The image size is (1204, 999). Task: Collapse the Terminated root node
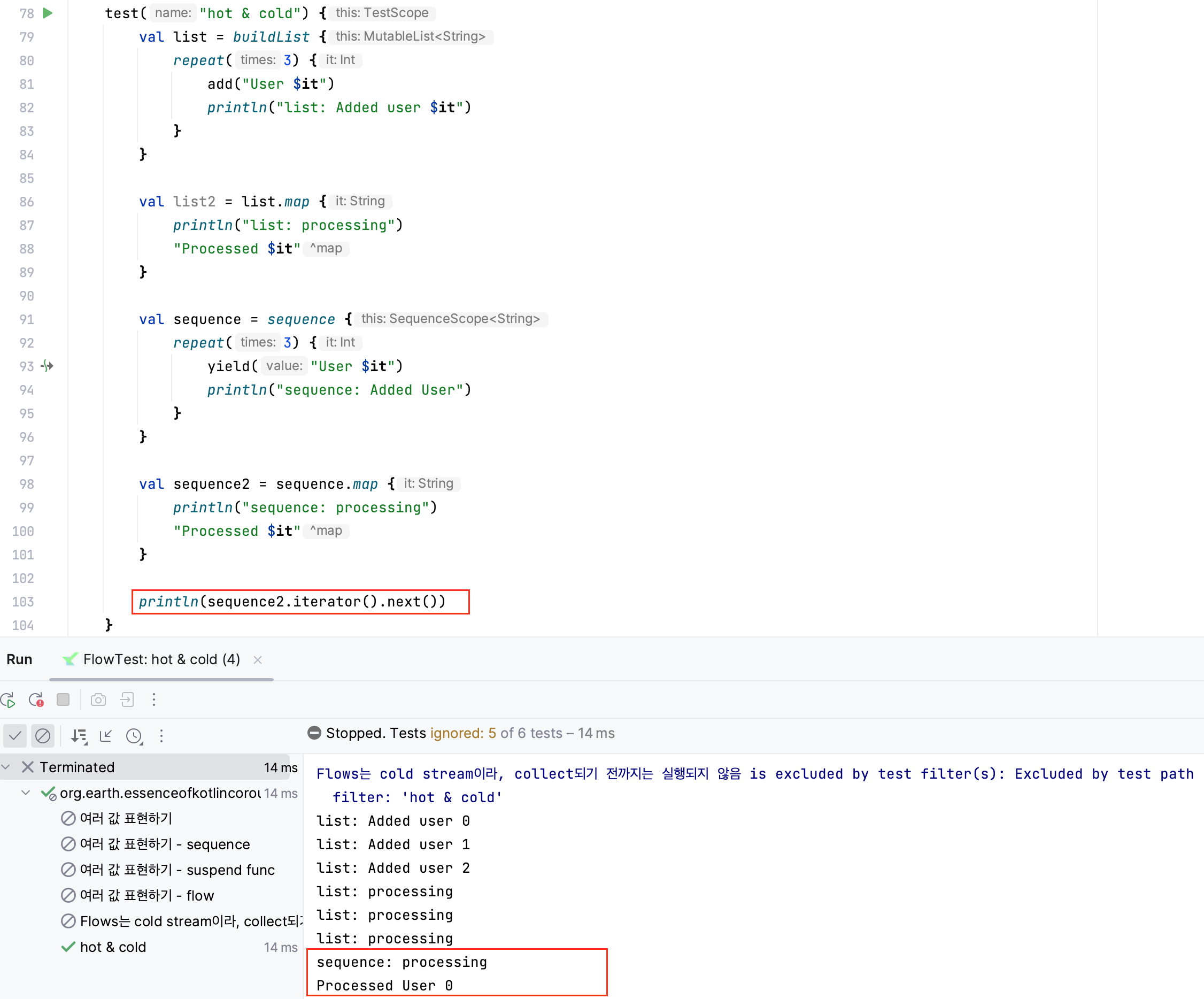pos(6,767)
